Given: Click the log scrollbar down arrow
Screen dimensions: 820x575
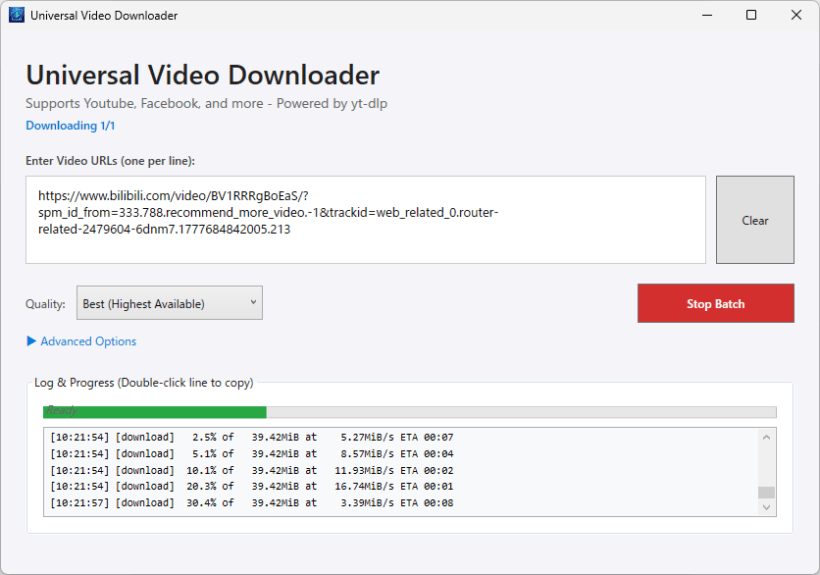Looking at the screenshot, I should click(766, 507).
